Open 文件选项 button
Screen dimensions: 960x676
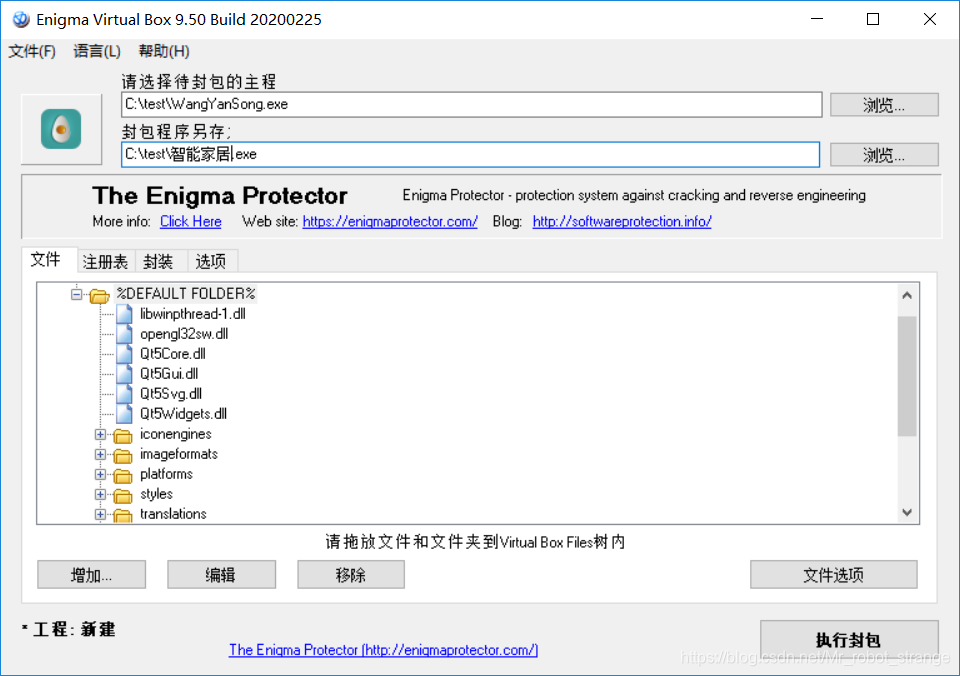point(834,574)
